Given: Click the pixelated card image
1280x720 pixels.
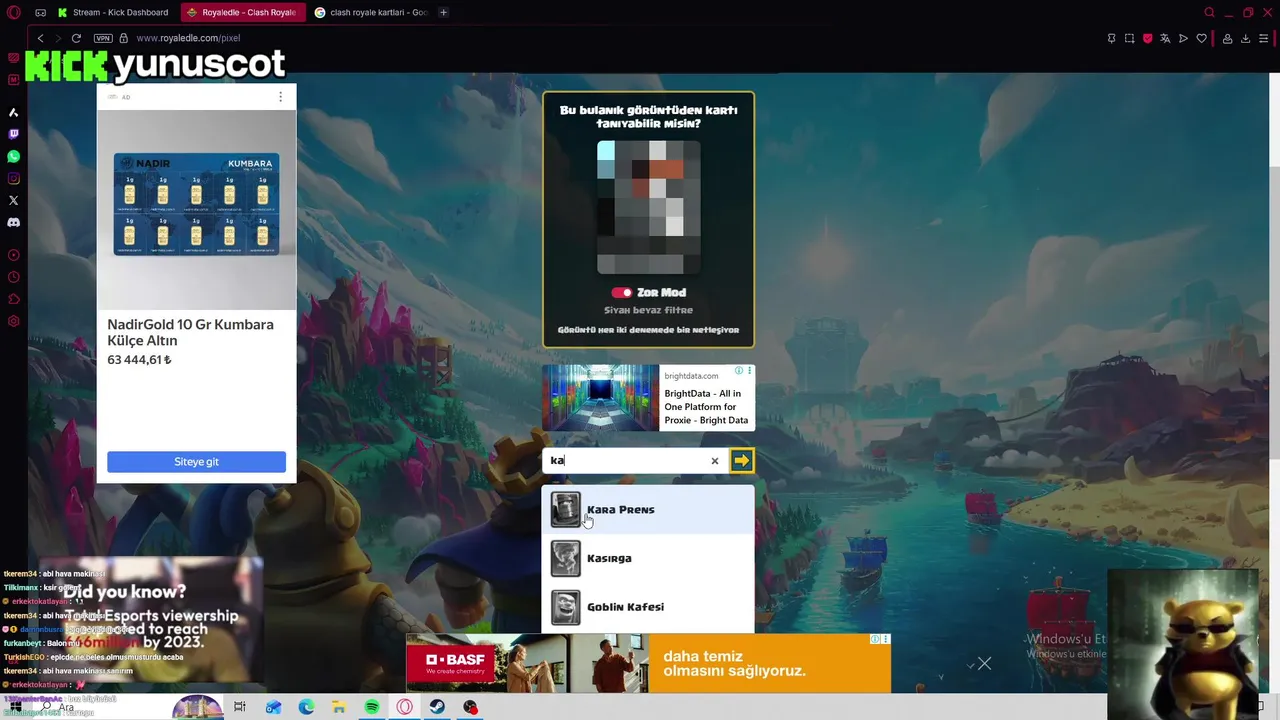Looking at the screenshot, I should pos(648,207).
